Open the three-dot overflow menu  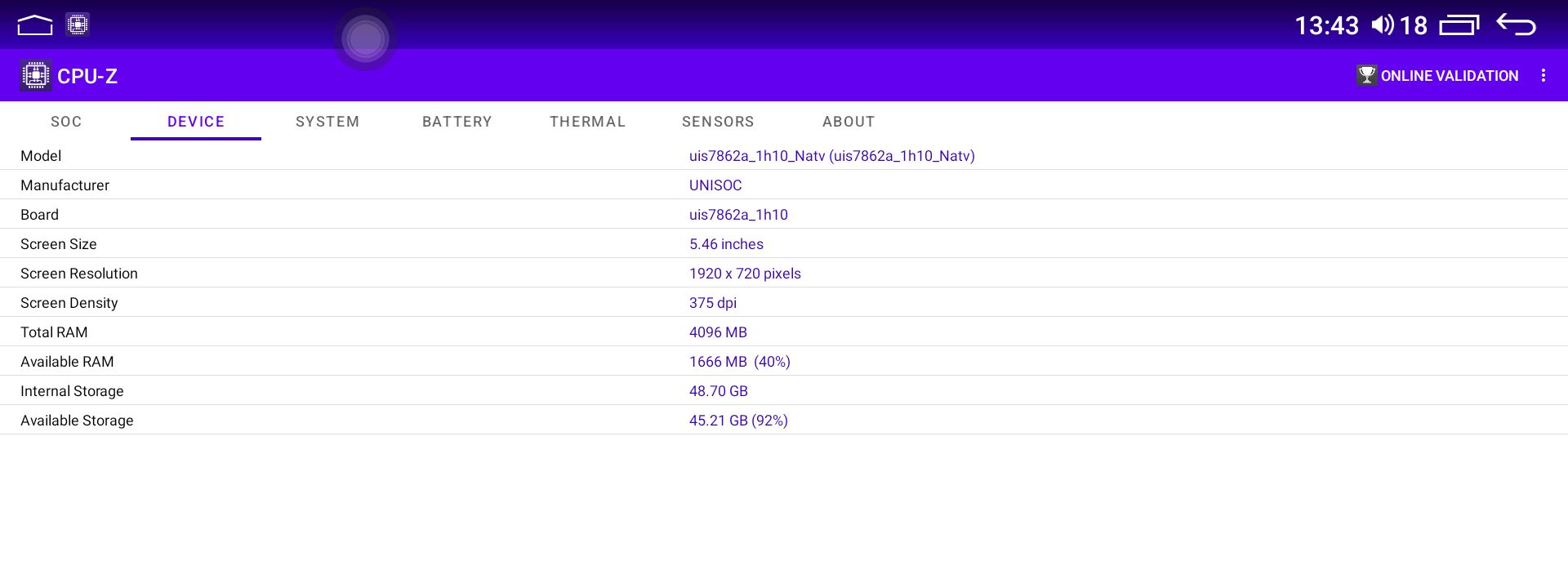1543,76
